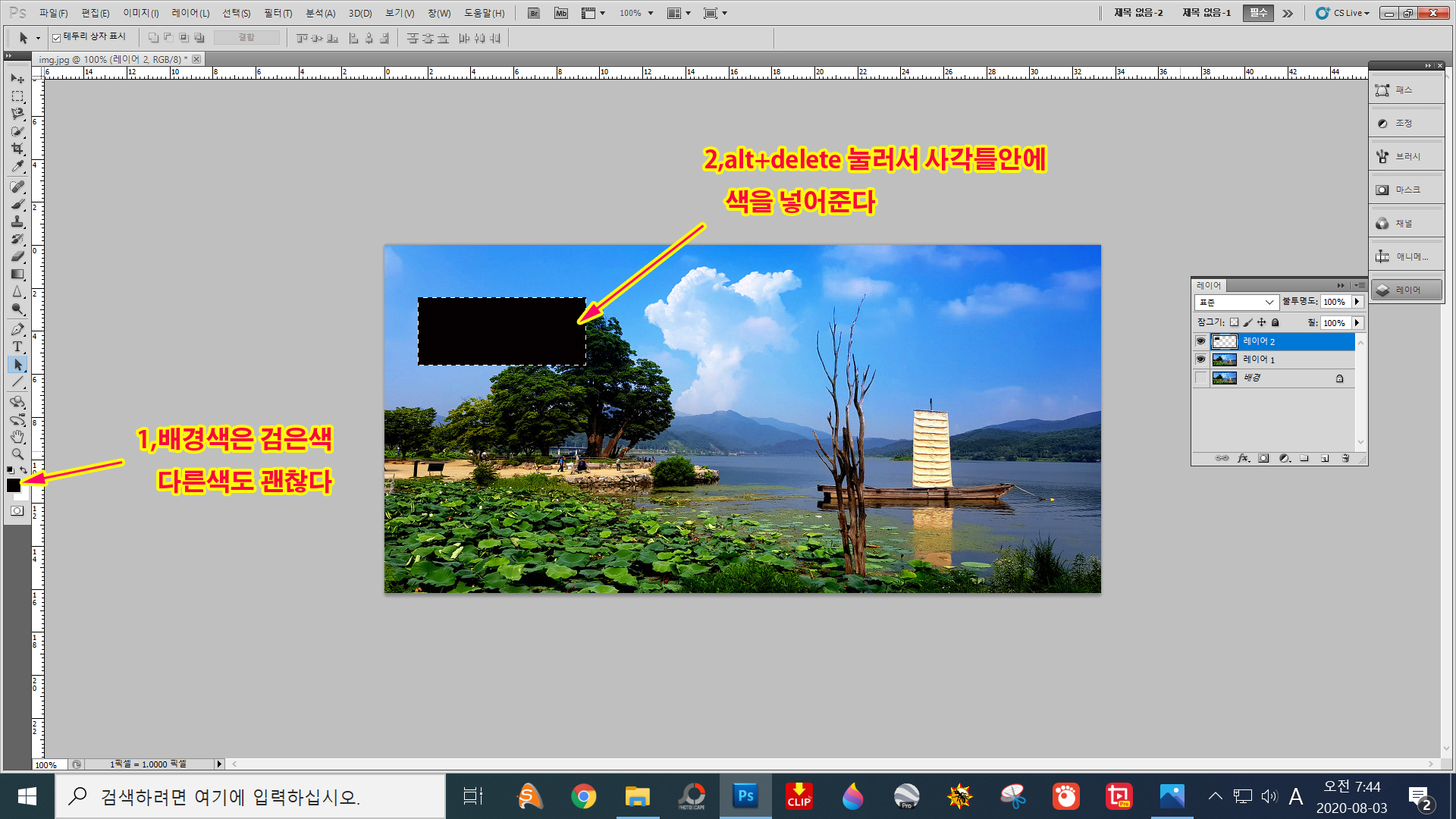Select the Horizontal Type tool
1456x819 pixels.
click(17, 347)
